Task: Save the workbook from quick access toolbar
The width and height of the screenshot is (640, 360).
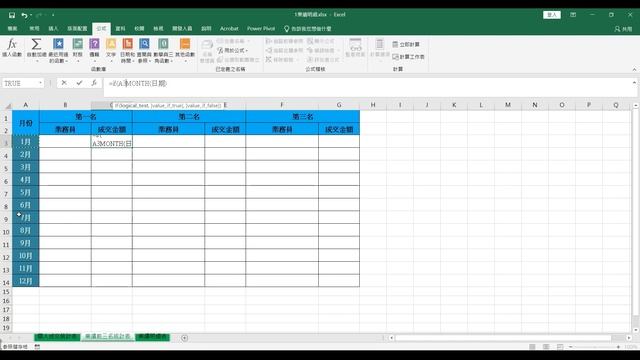Action: [x=12, y=15]
